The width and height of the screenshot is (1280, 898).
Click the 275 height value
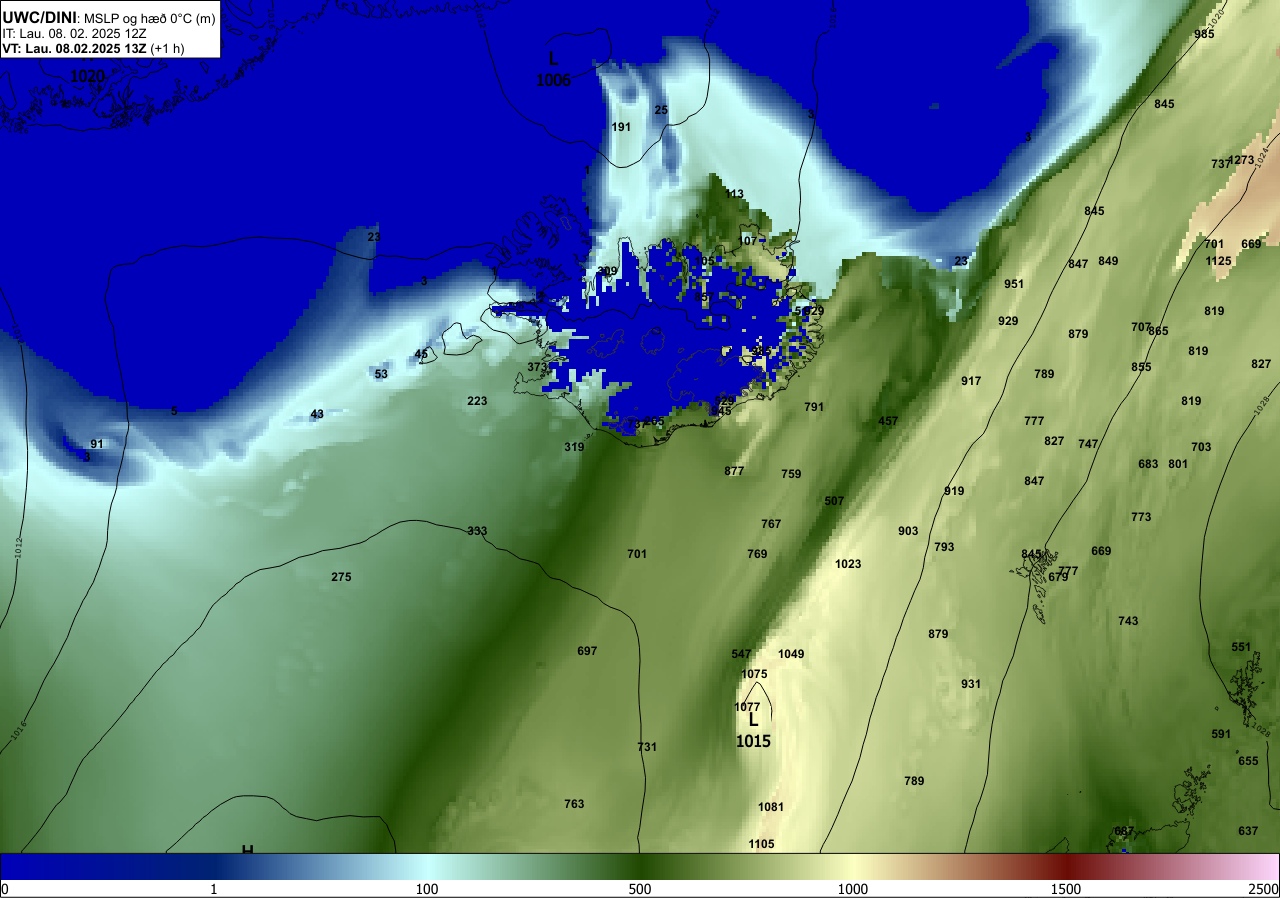click(341, 577)
